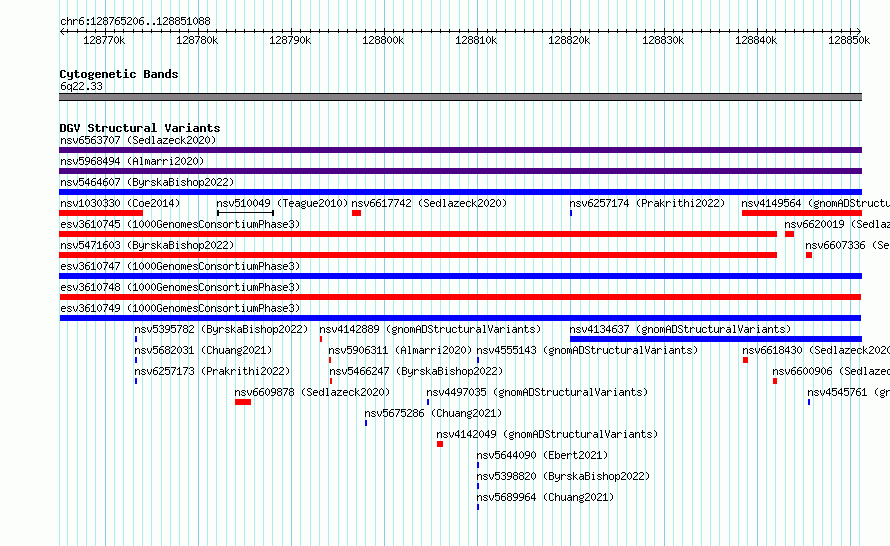890x546 pixels.
Task: Click the esv3610749 (1000GenomesConsortiumPhase3) label
Action: (x=180, y=308)
